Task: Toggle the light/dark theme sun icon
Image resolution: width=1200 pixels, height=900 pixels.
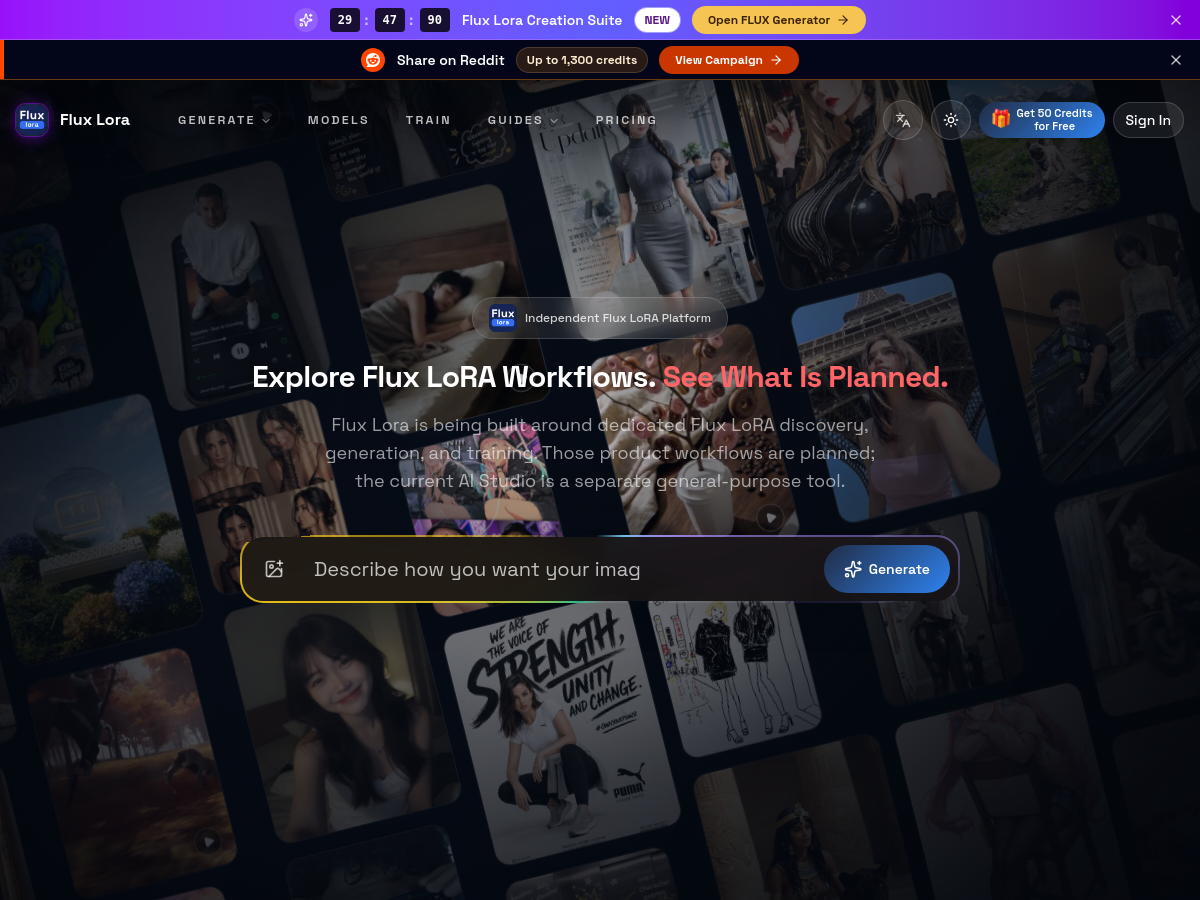Action: (x=951, y=120)
